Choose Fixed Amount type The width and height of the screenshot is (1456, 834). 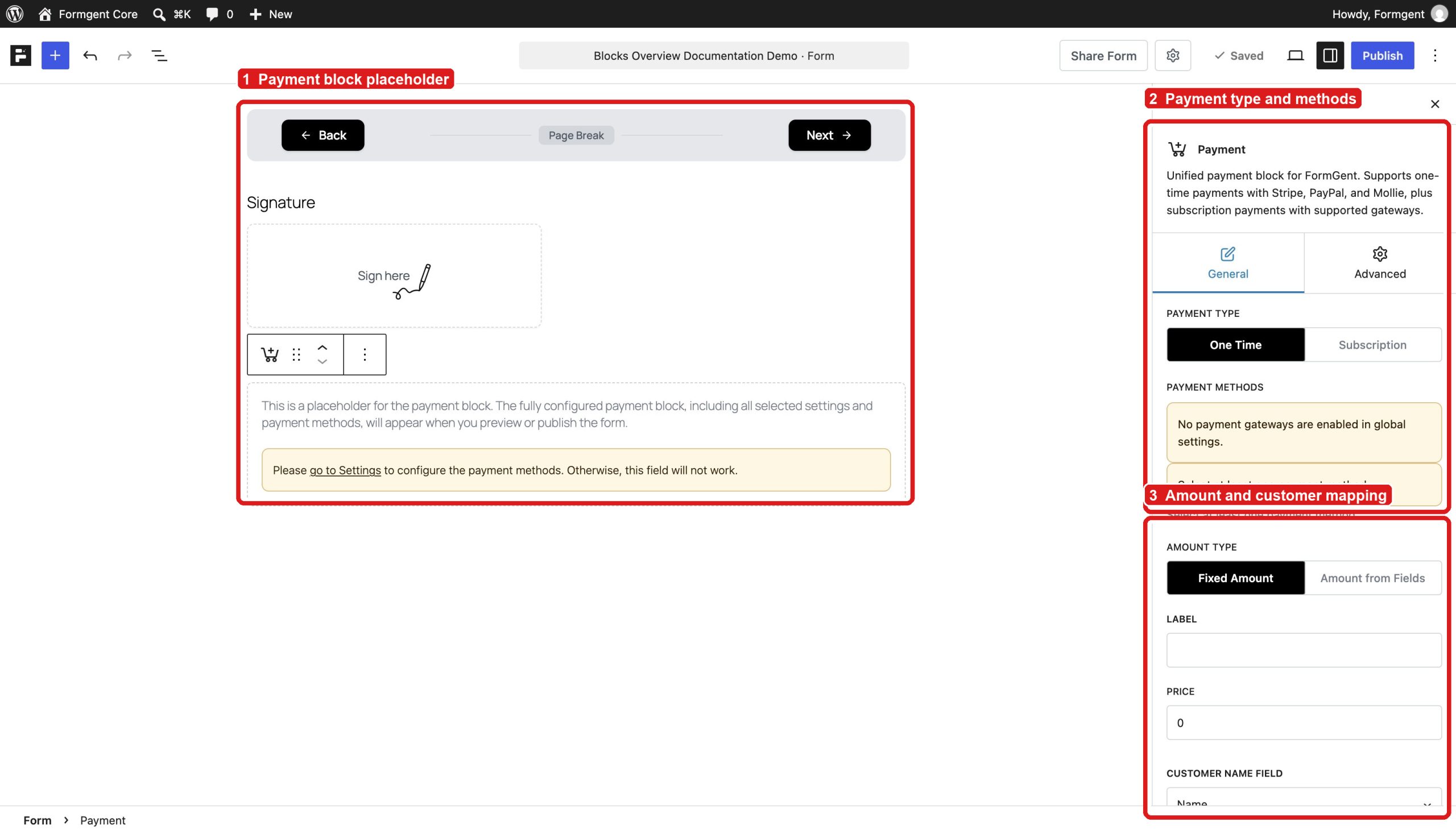1235,578
